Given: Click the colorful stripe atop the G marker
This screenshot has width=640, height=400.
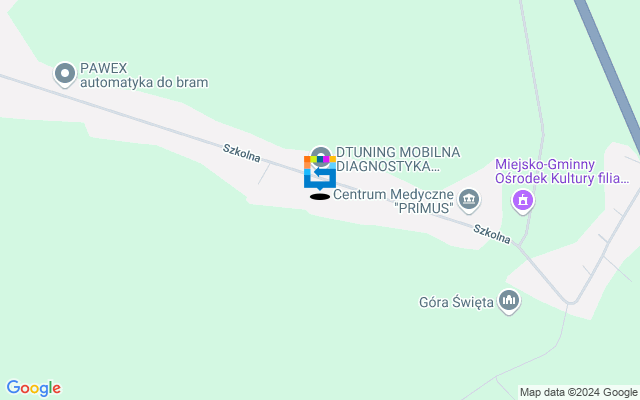Looking at the screenshot, I should click(x=320, y=159).
